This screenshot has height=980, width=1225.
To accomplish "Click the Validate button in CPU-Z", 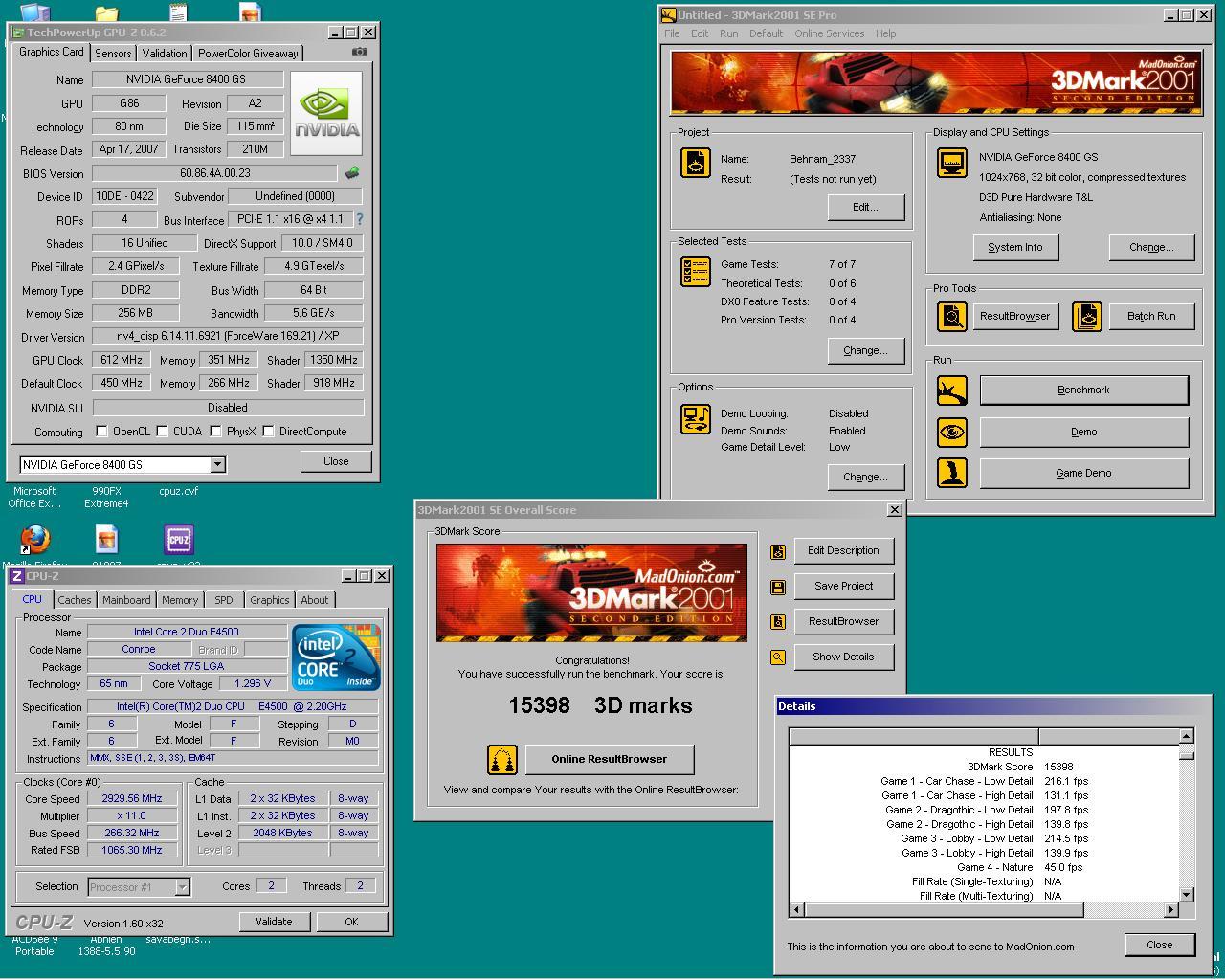I will (x=274, y=922).
